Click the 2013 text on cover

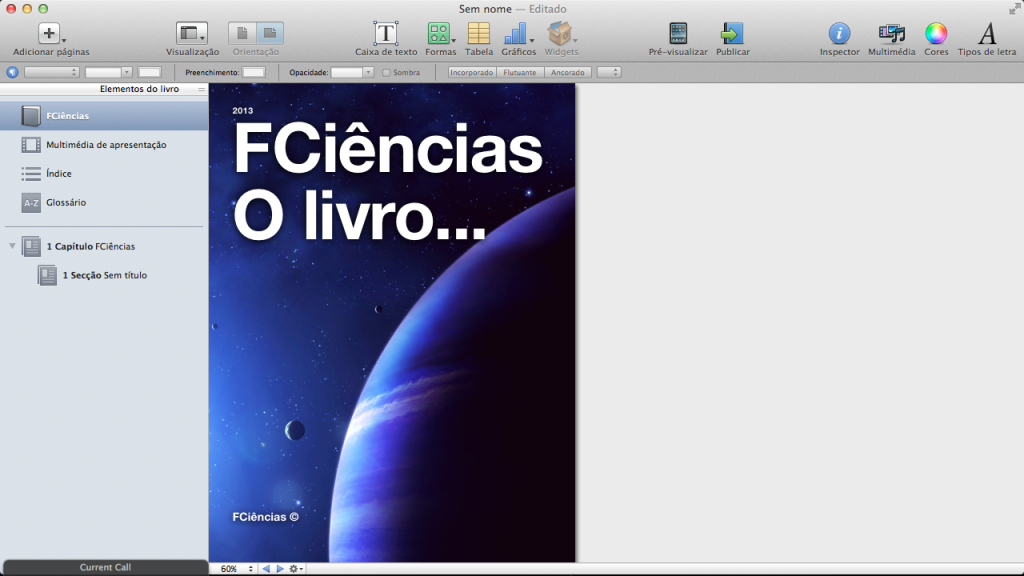point(242,110)
